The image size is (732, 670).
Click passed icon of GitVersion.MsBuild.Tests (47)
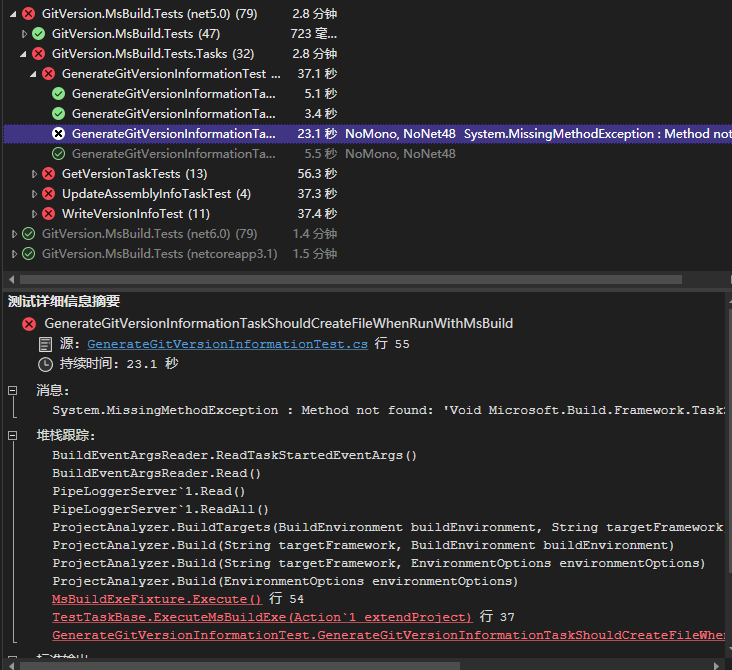point(39,34)
